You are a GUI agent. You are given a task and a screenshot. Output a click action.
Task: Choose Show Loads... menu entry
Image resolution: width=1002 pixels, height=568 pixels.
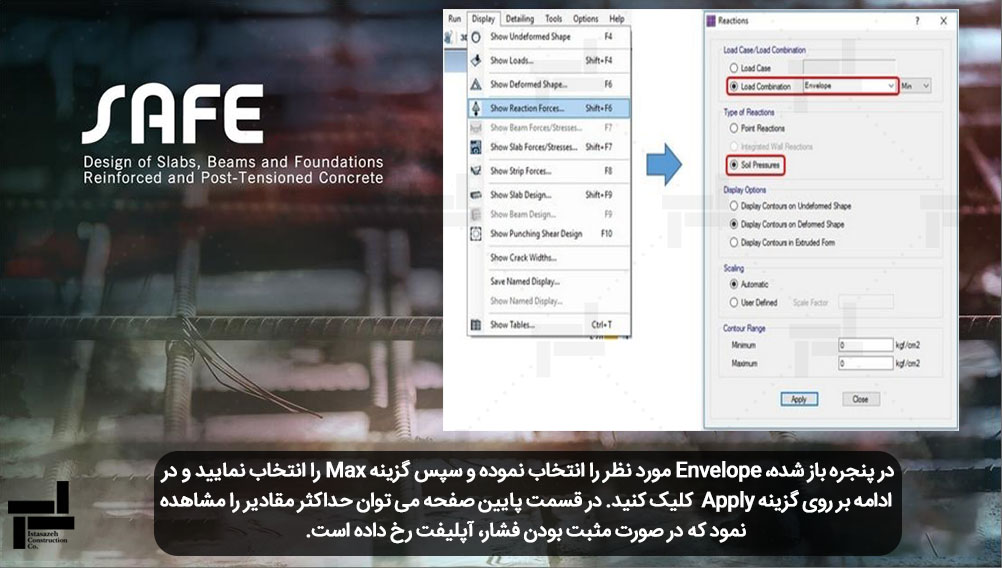(x=550, y=61)
